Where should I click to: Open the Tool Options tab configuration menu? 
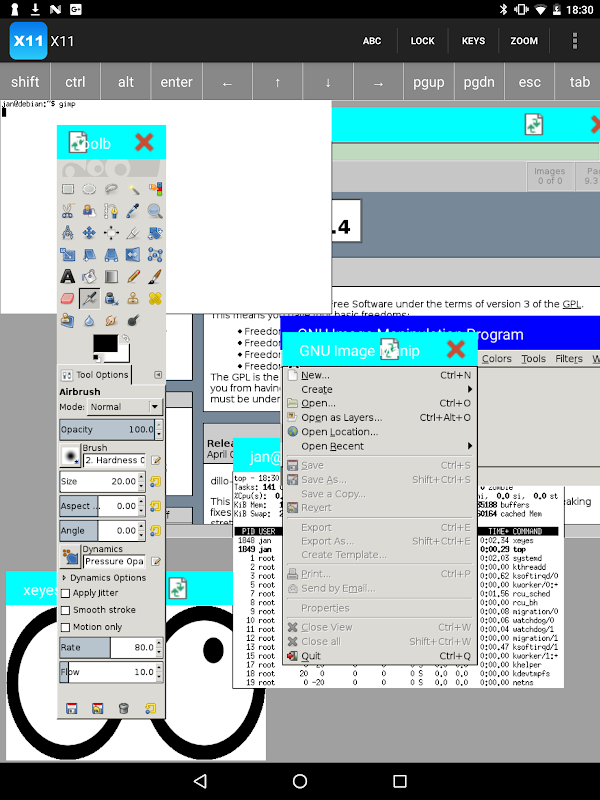(158, 375)
